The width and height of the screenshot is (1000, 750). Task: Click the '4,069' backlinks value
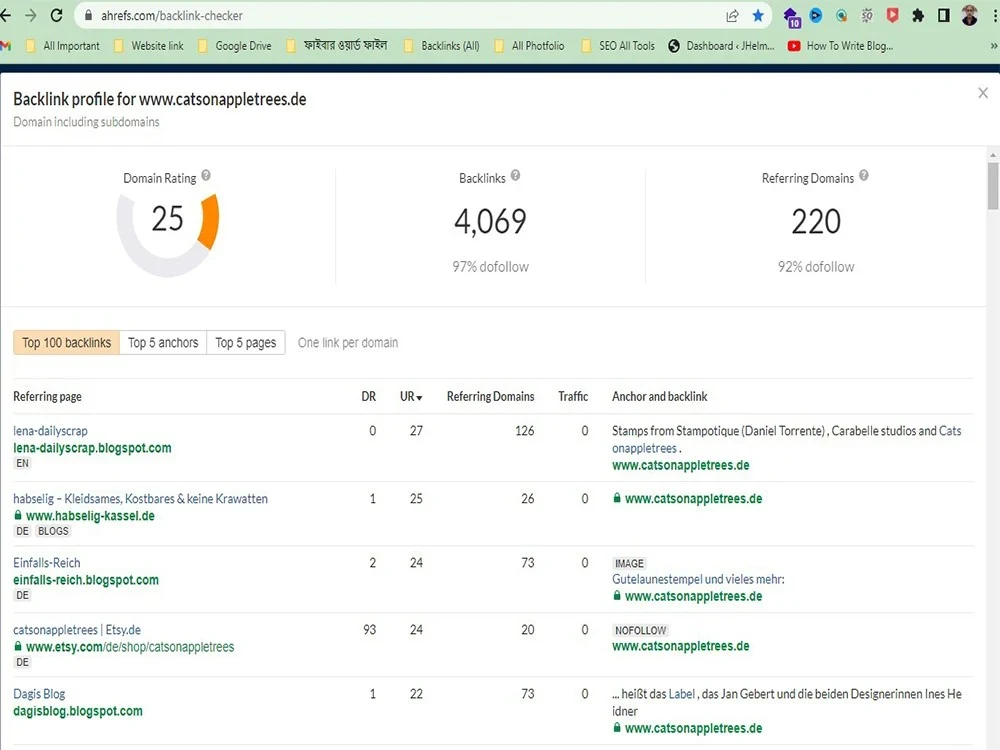point(490,221)
